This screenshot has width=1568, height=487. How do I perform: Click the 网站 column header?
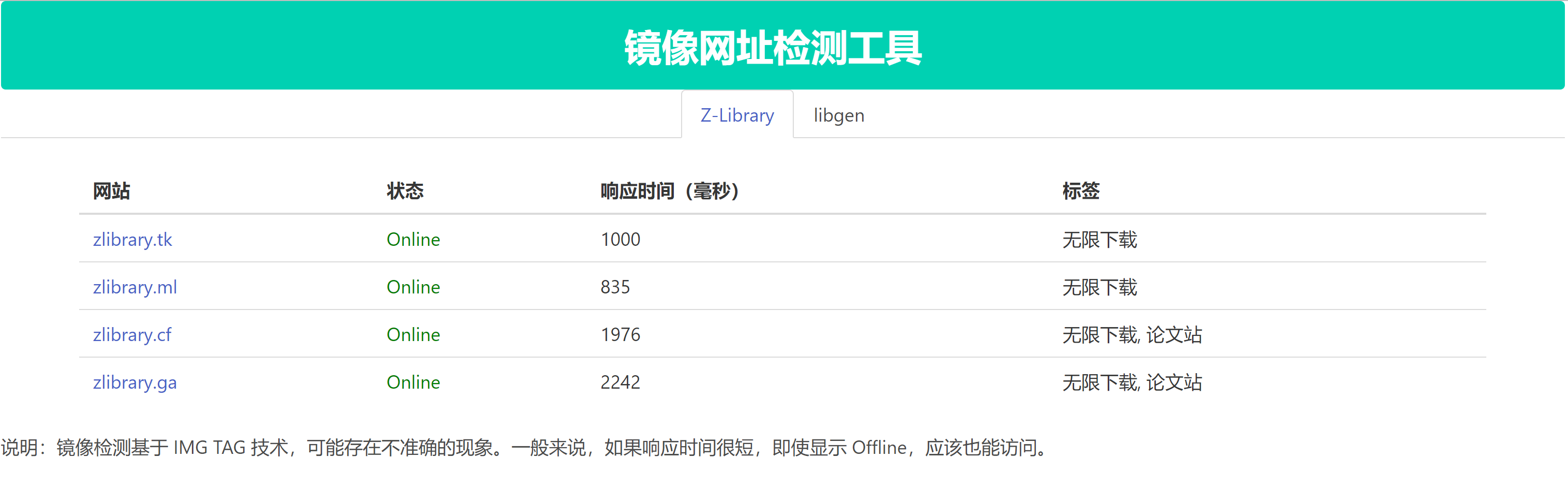pyautogui.click(x=111, y=191)
